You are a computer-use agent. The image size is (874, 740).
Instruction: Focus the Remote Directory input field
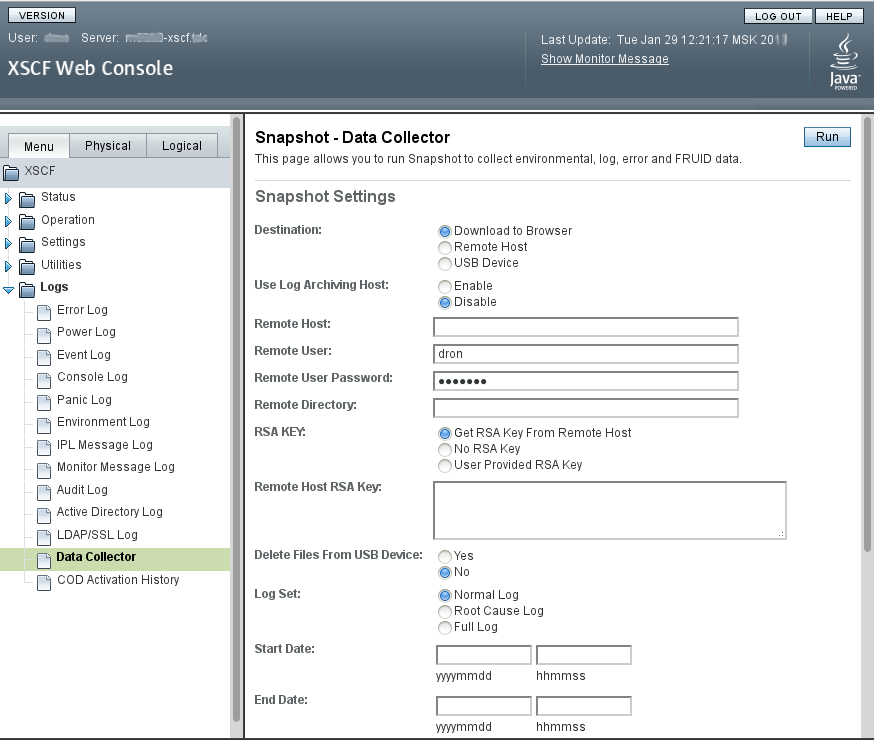pyautogui.click(x=585, y=408)
